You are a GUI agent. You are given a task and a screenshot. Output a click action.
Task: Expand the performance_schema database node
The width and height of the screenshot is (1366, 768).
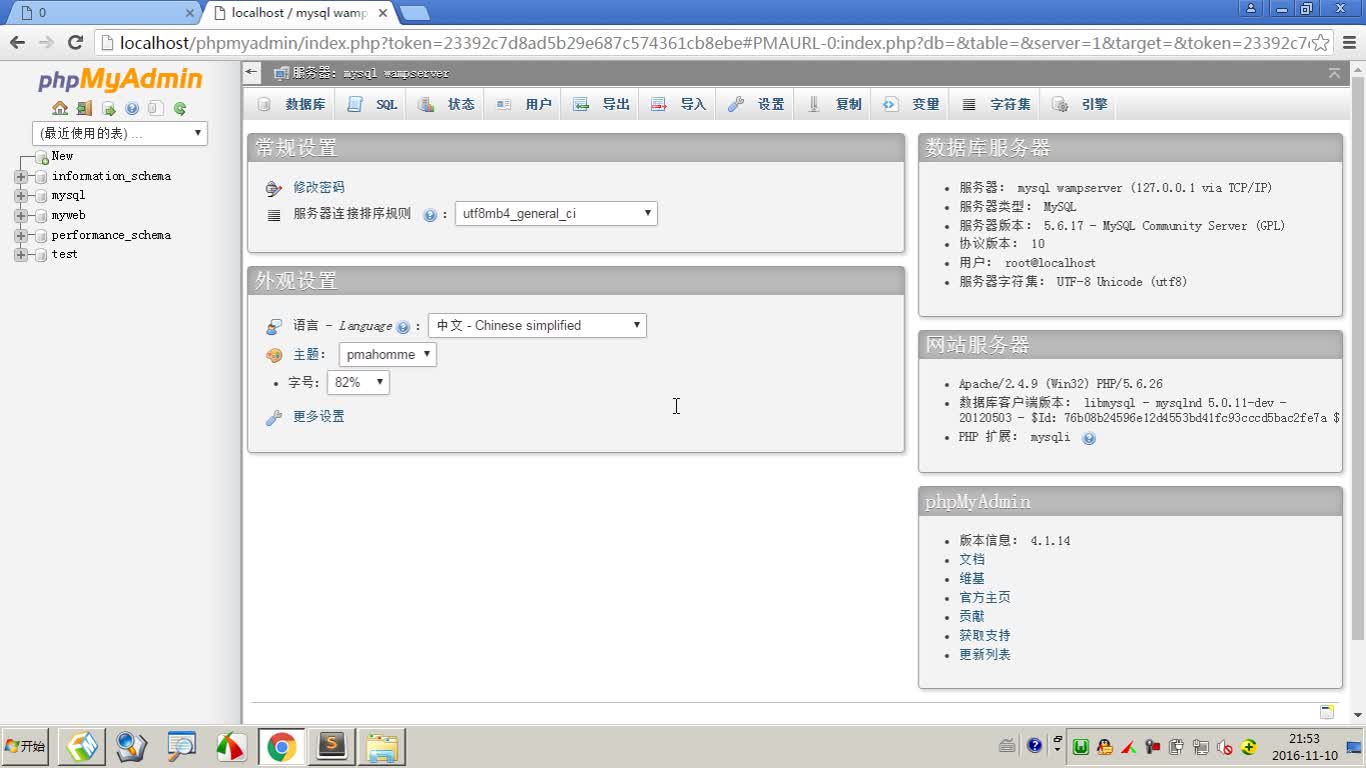(21, 236)
